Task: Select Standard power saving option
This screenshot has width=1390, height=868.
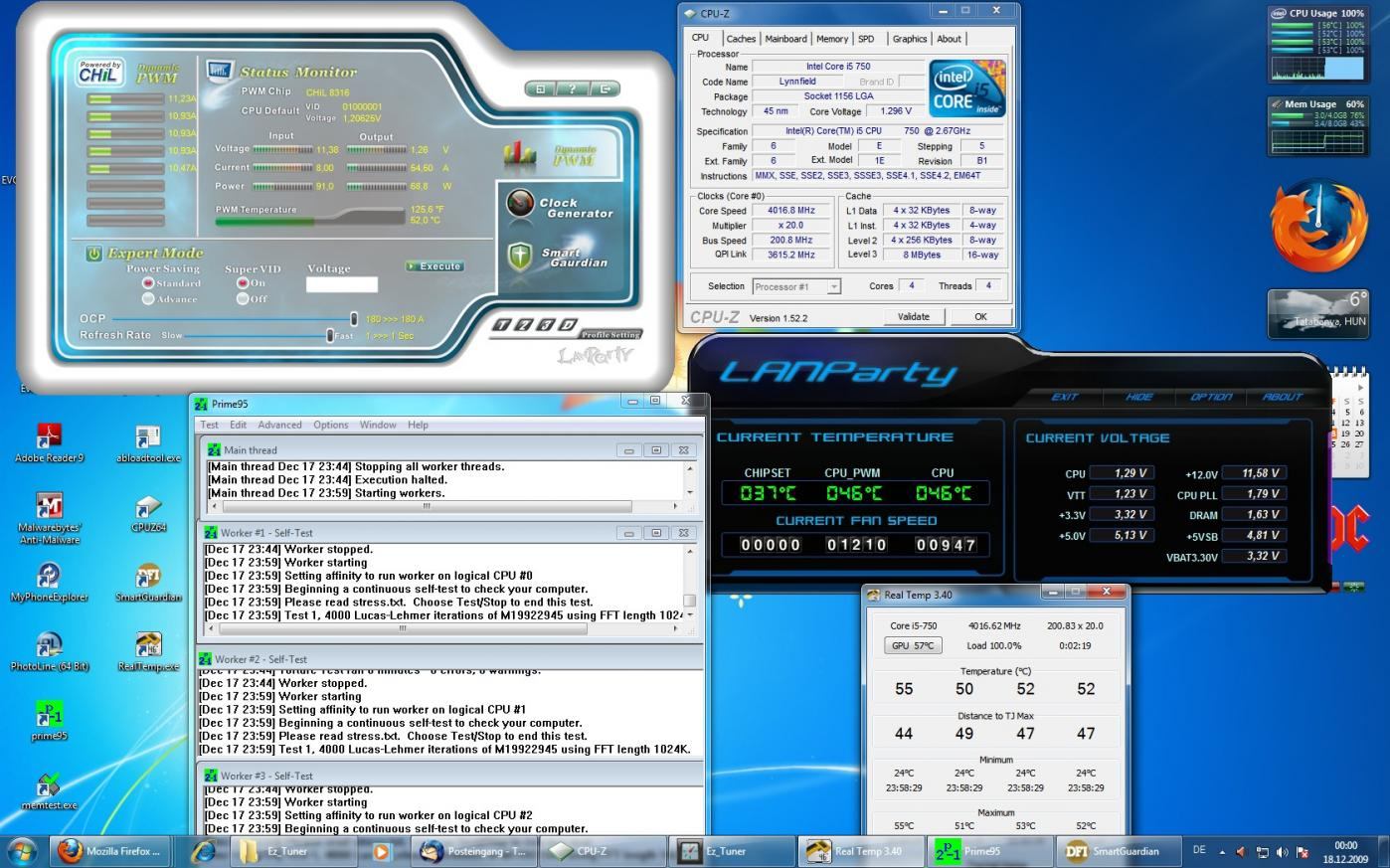Action: 148,283
